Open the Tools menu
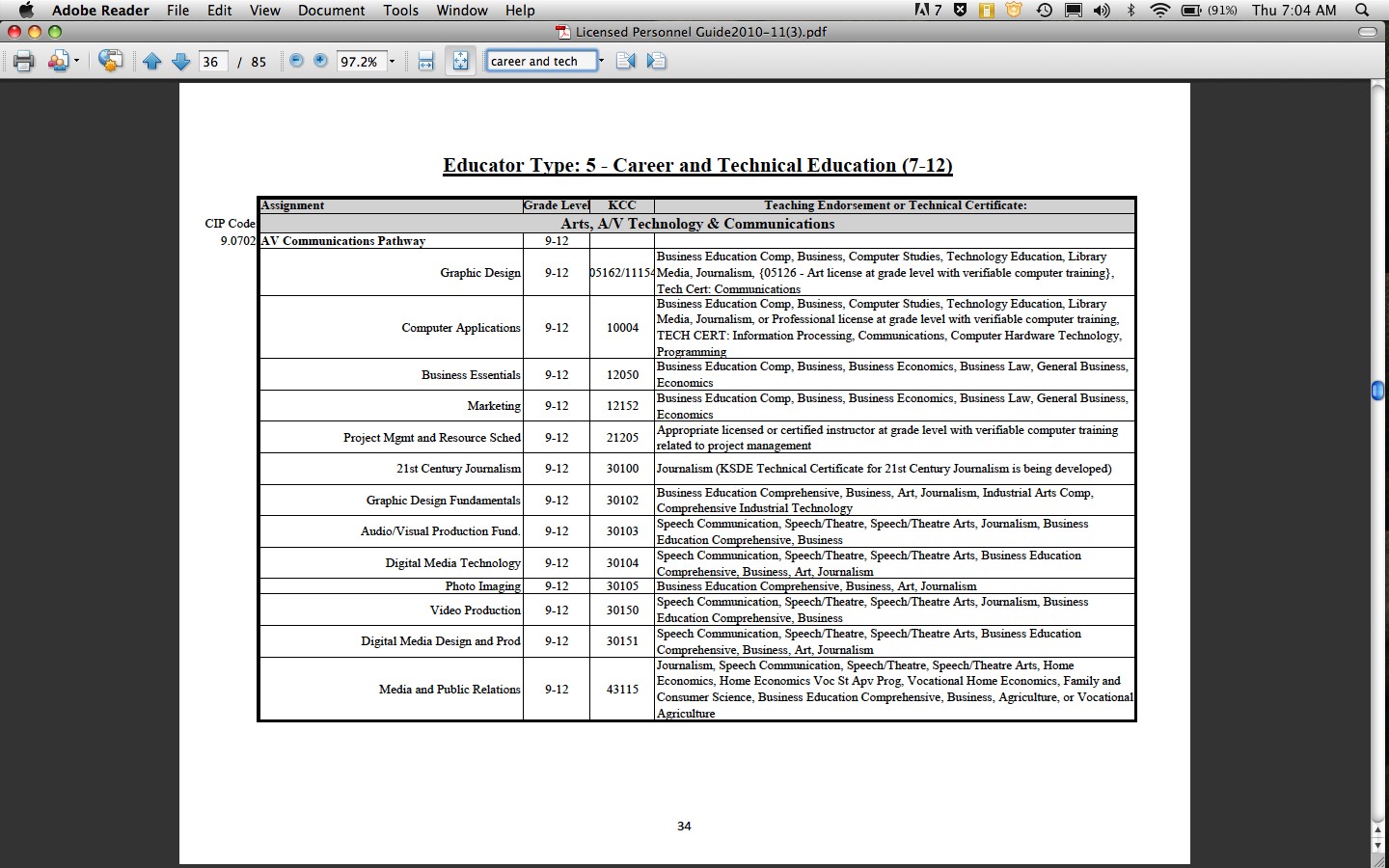 point(400,11)
